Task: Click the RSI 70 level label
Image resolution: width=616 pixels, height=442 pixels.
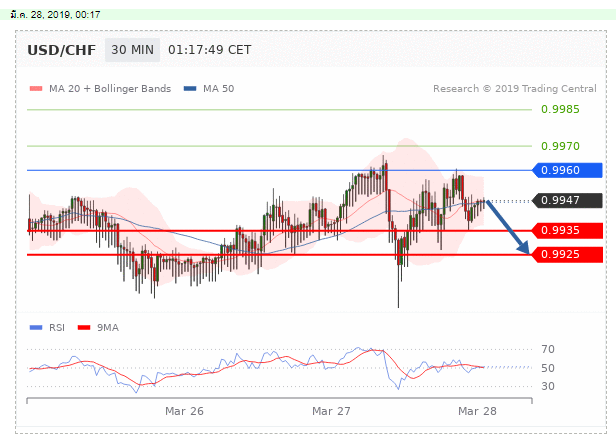Action: (x=548, y=349)
